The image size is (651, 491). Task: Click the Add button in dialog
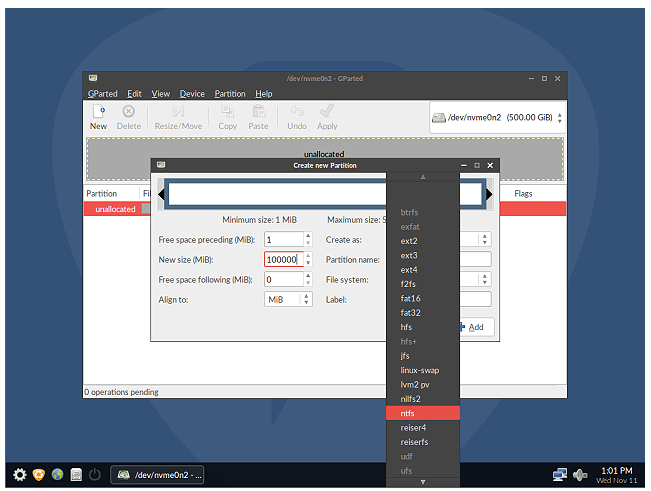tap(477, 327)
